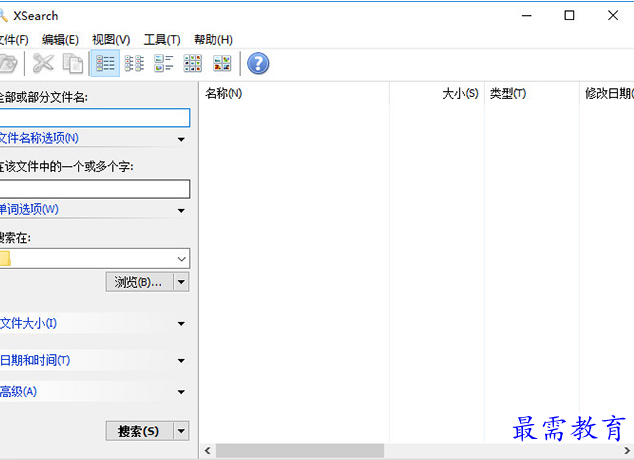Click the horizontal scrollbar thumb
The width and height of the screenshot is (634, 460).
coord(300,451)
